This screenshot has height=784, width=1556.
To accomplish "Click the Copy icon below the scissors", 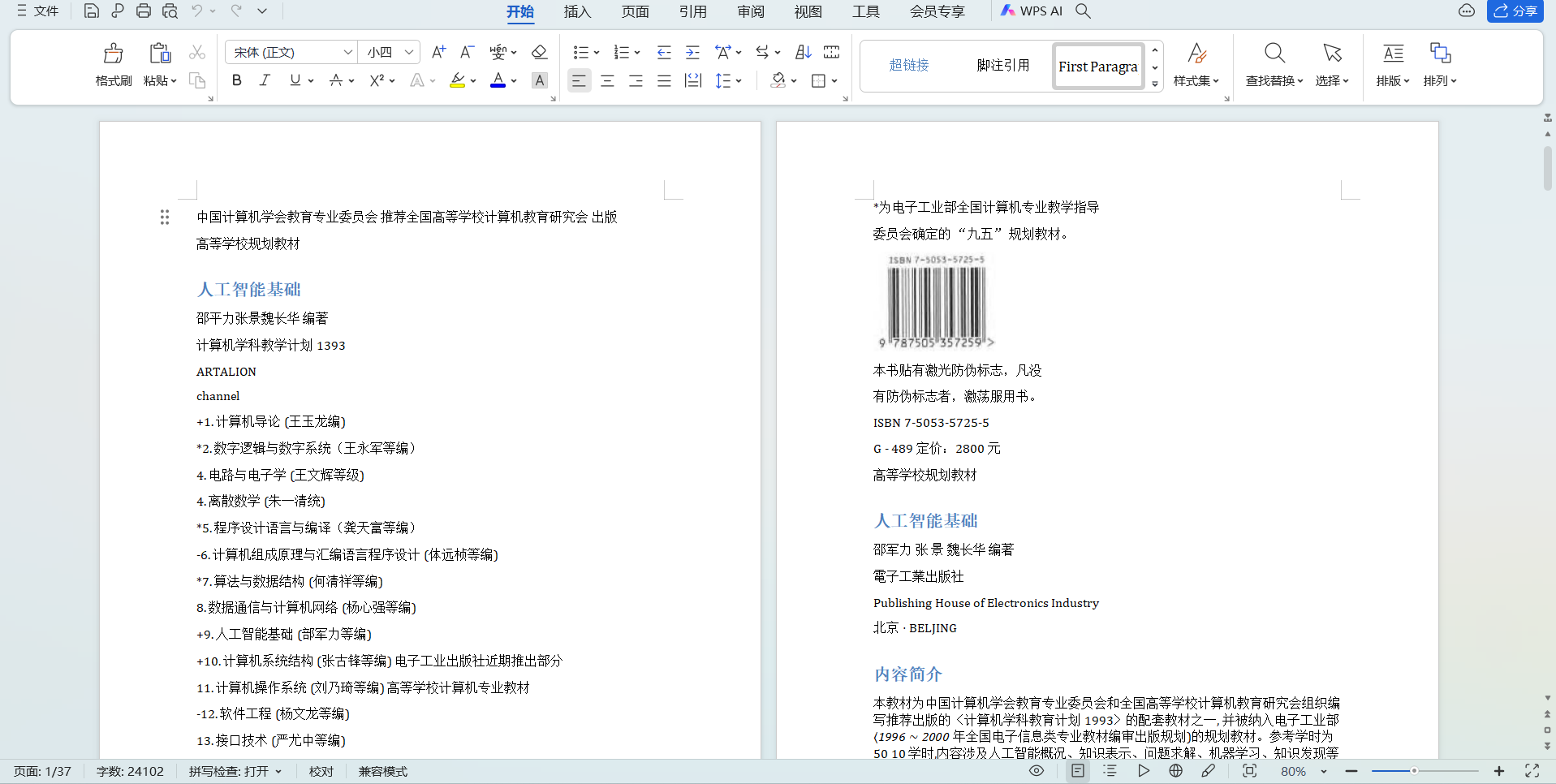I will point(197,80).
